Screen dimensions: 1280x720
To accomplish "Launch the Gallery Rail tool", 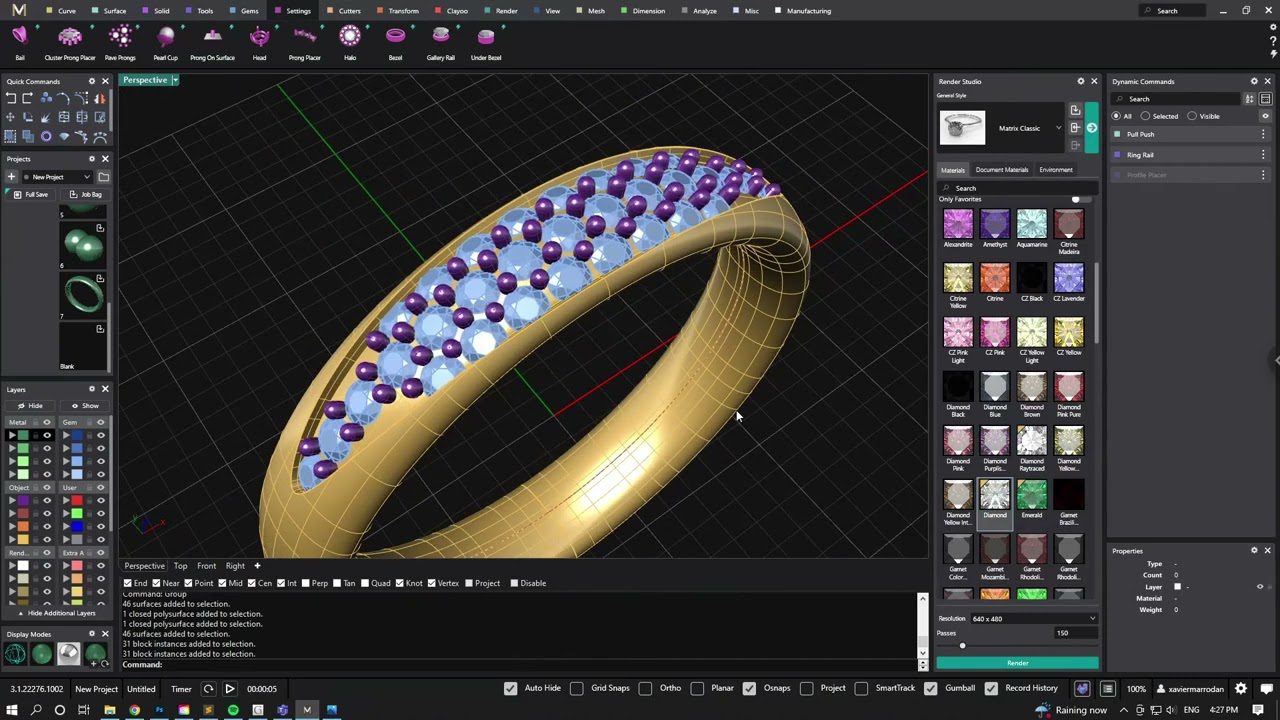I will click(x=441, y=38).
